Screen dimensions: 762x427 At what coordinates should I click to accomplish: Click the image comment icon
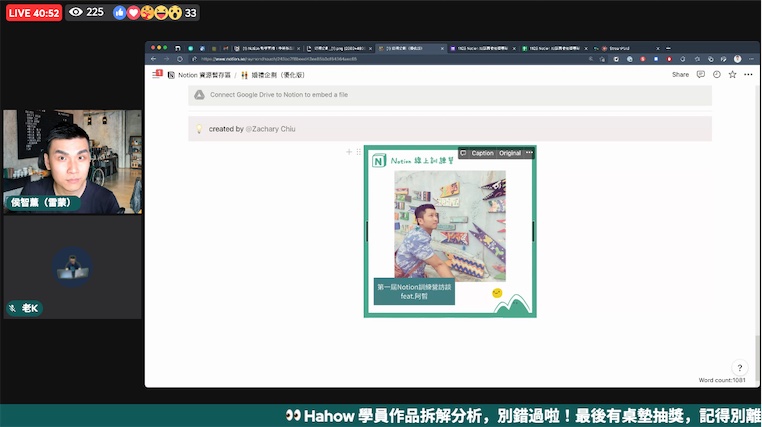pos(463,153)
